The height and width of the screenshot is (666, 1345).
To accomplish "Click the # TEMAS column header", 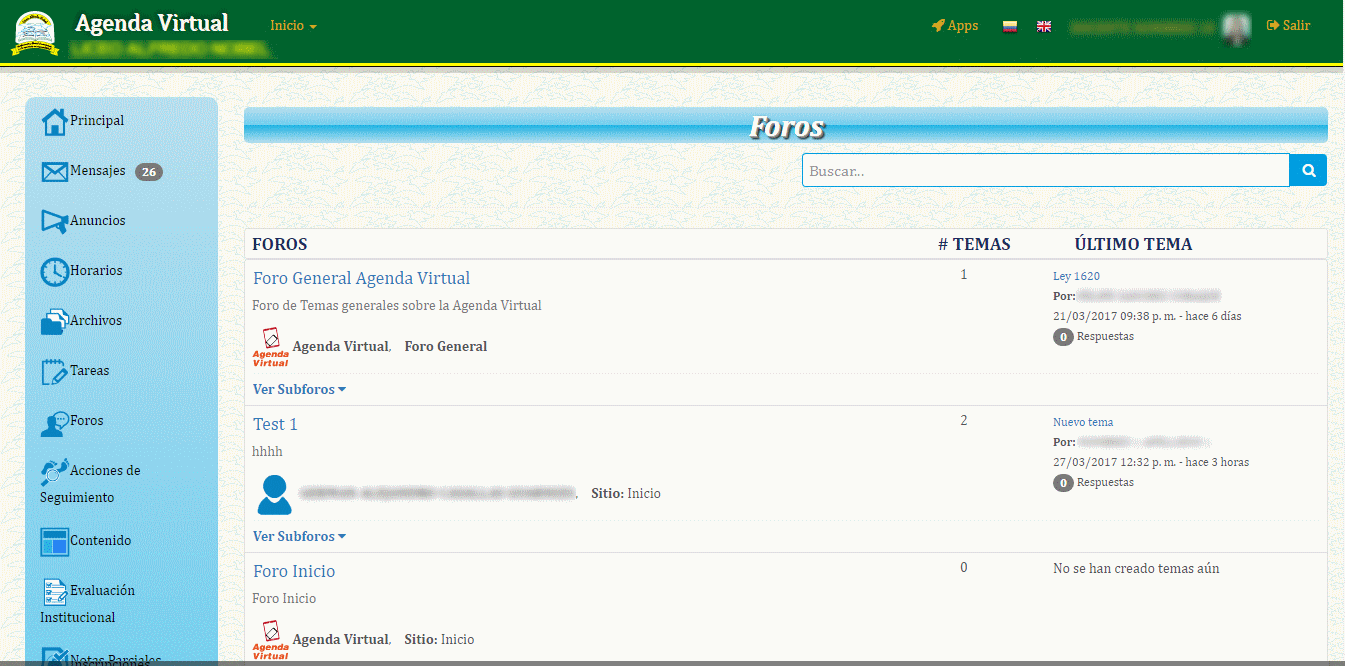I will click(x=974, y=245).
